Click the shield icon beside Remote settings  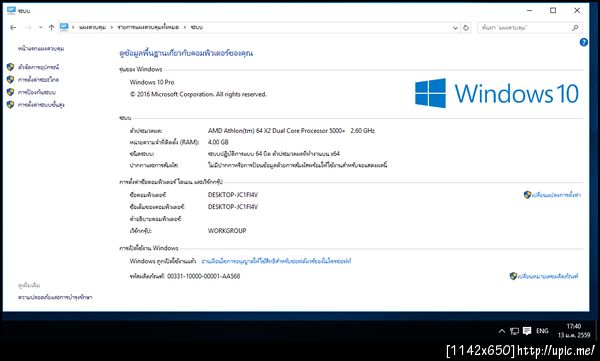(x=10, y=80)
